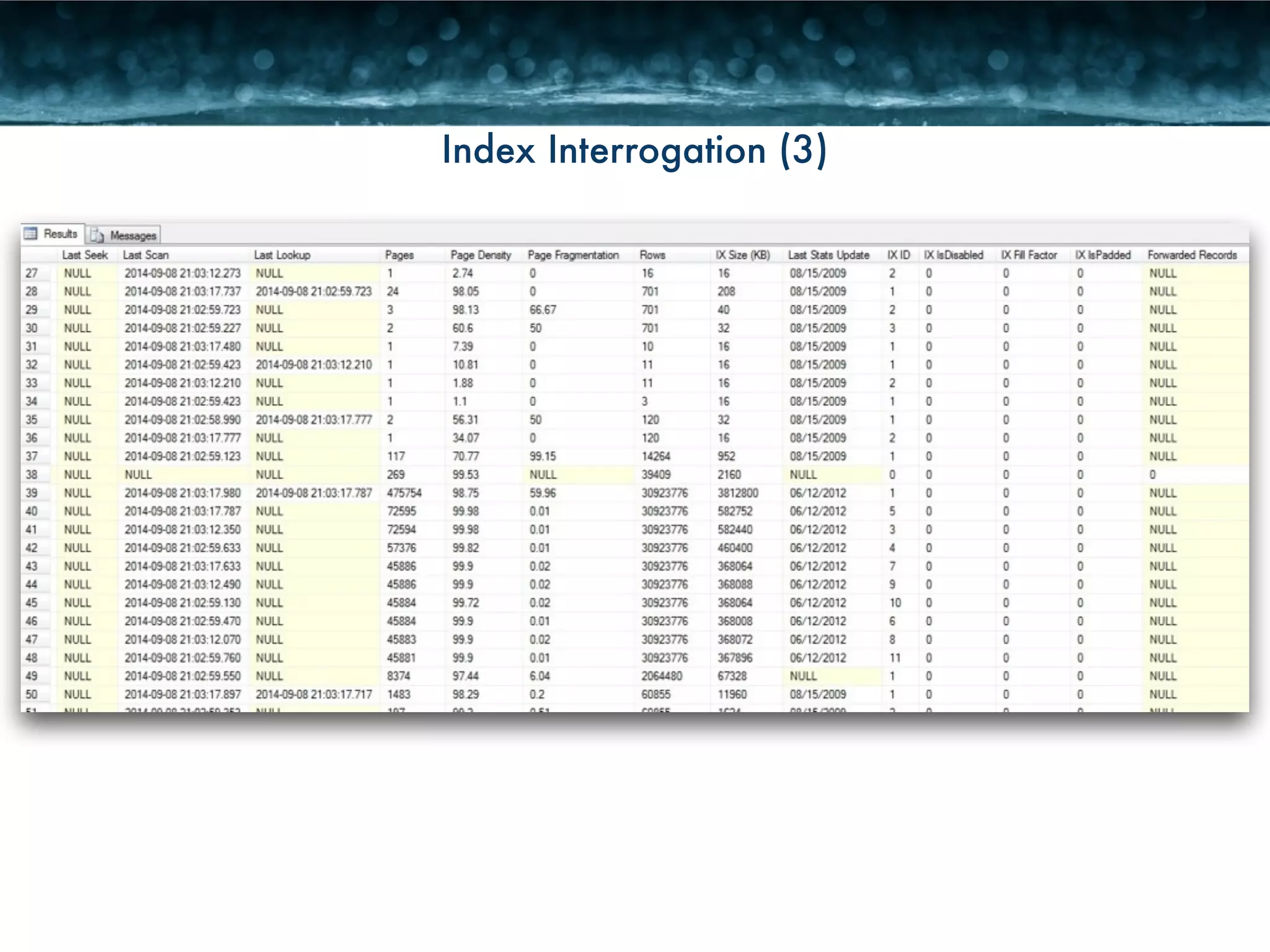The width and height of the screenshot is (1270, 952).
Task: Click the Page Fragmentation column header
Action: pyautogui.click(x=573, y=255)
